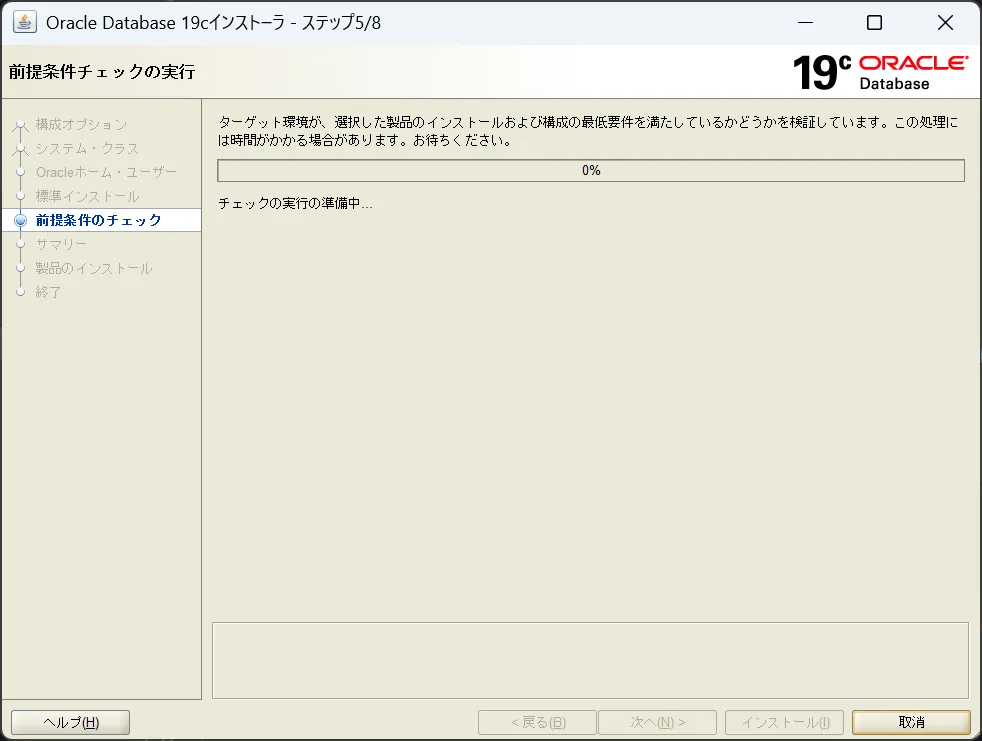Click the 前提条件チェックの実行 heading
Screen dimensions: 982x741
click(102, 72)
